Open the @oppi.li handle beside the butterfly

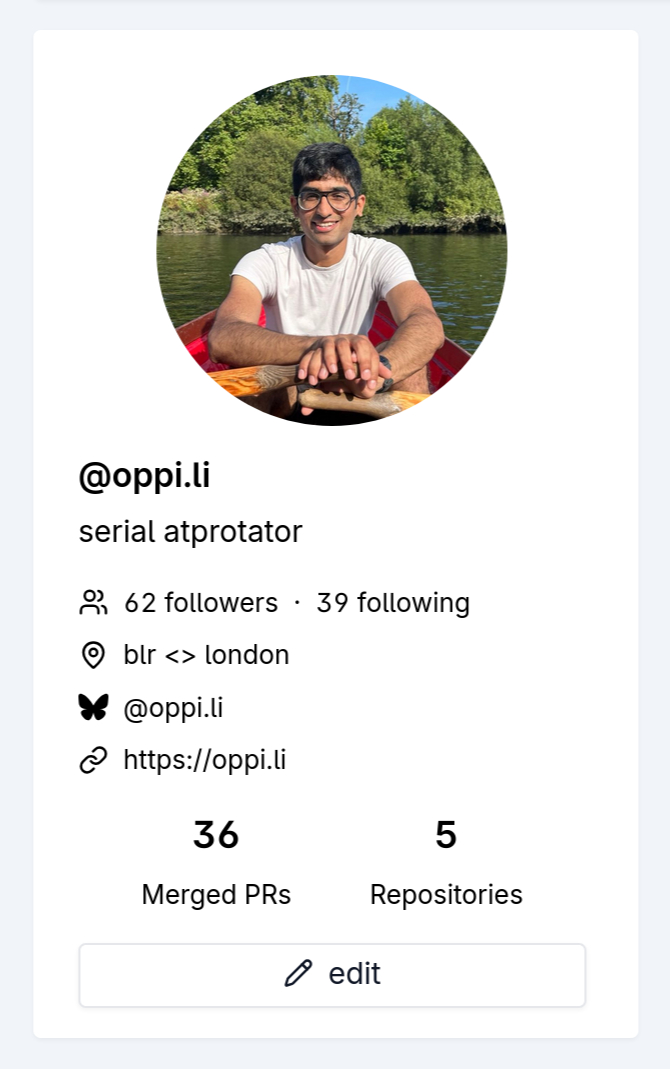[x=173, y=708]
